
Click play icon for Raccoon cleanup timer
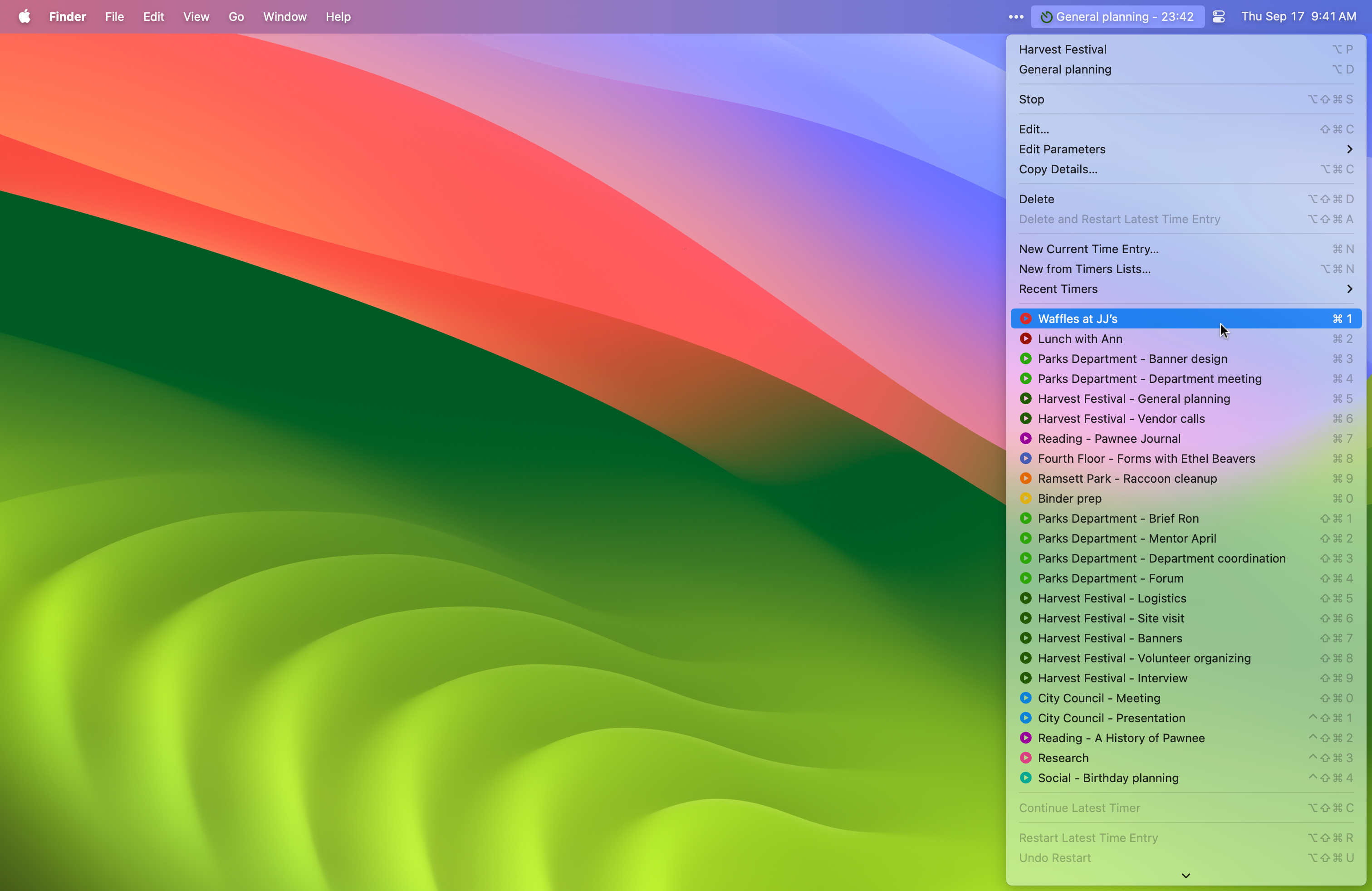point(1025,478)
